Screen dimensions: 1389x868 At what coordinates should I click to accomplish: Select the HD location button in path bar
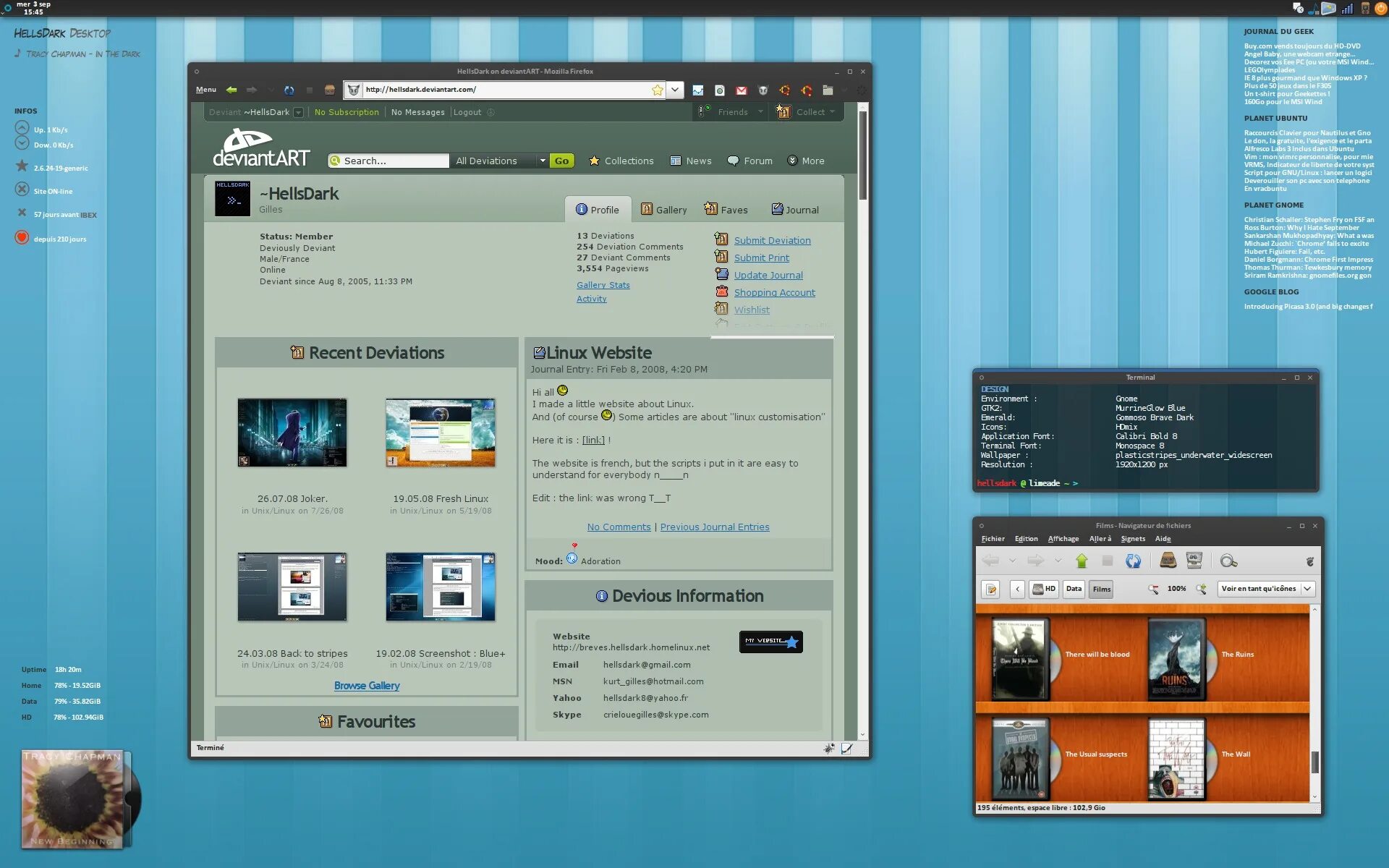(x=1043, y=588)
